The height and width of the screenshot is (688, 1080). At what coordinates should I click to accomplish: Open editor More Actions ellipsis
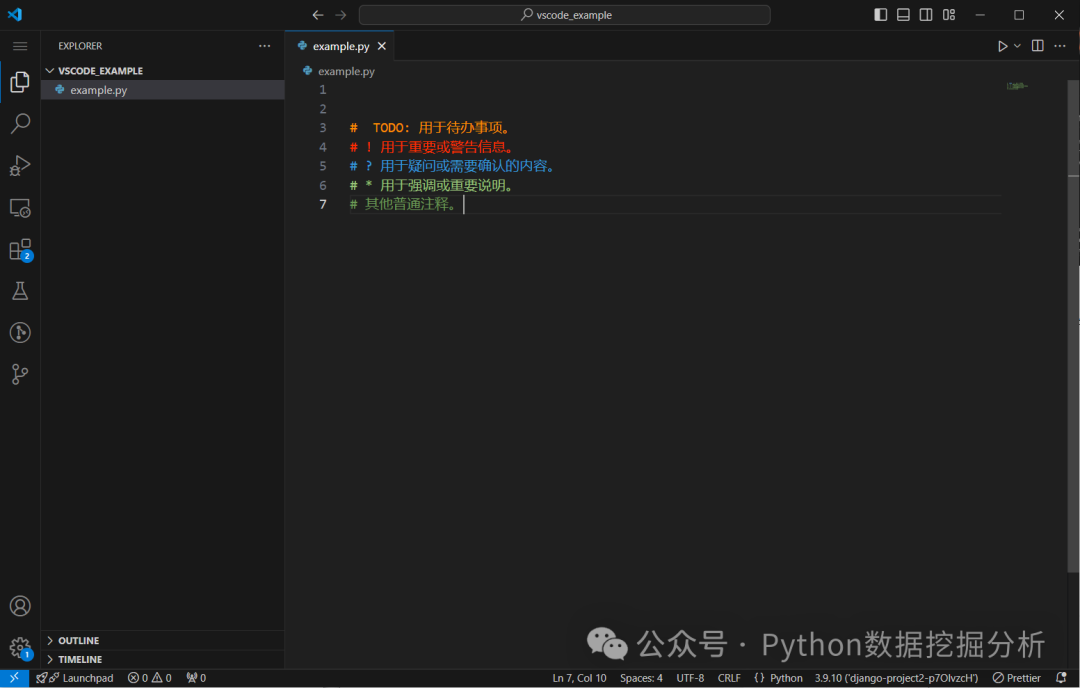point(1060,46)
